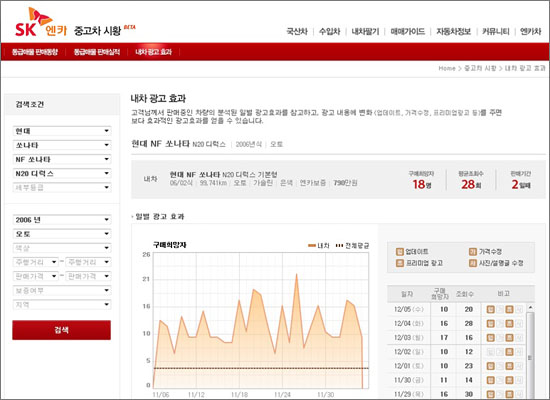Open the 2006 년 year dropdown
550x400 pixels.
point(62,220)
